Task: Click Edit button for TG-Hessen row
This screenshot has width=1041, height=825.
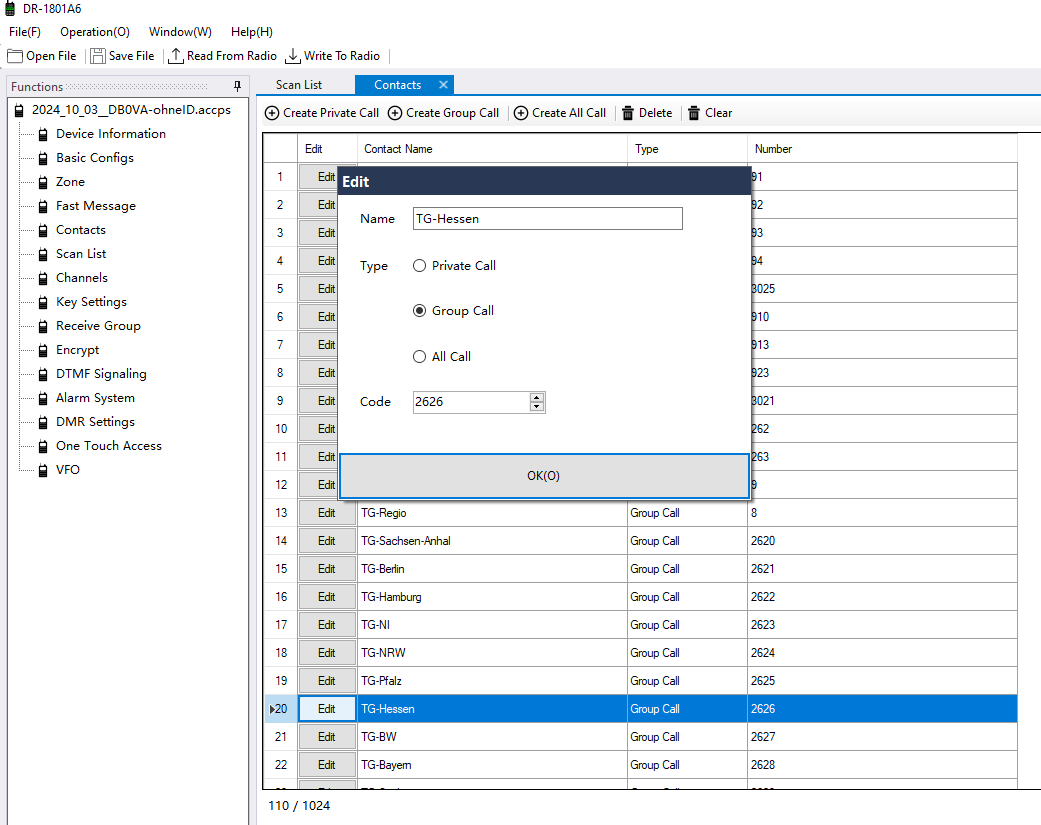Action: tap(327, 709)
